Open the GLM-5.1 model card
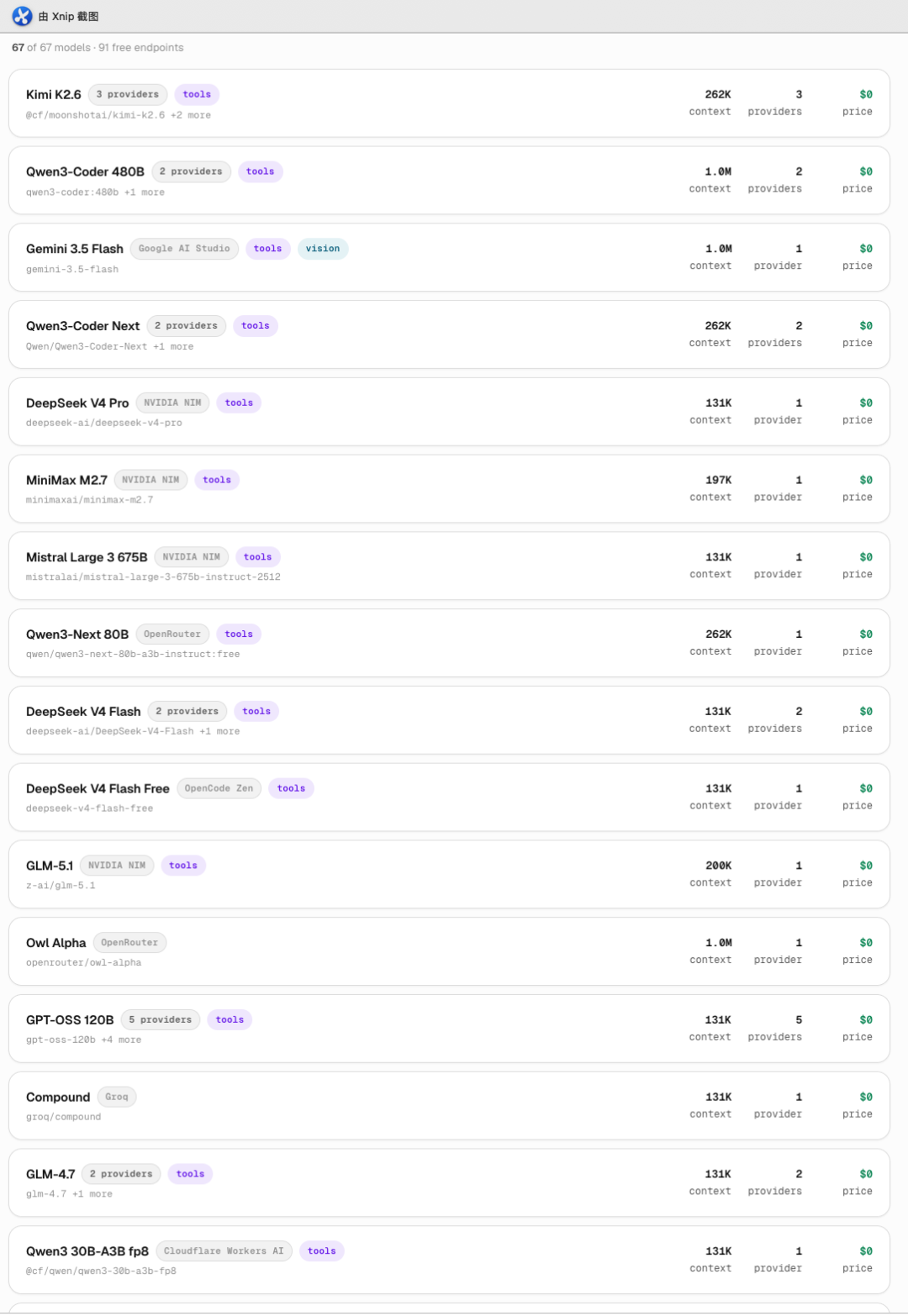 click(449, 874)
